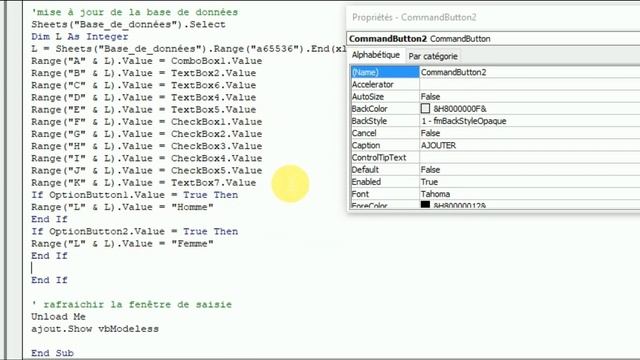Click the End Sub line
This screenshot has width=640, height=360.
[52, 353]
